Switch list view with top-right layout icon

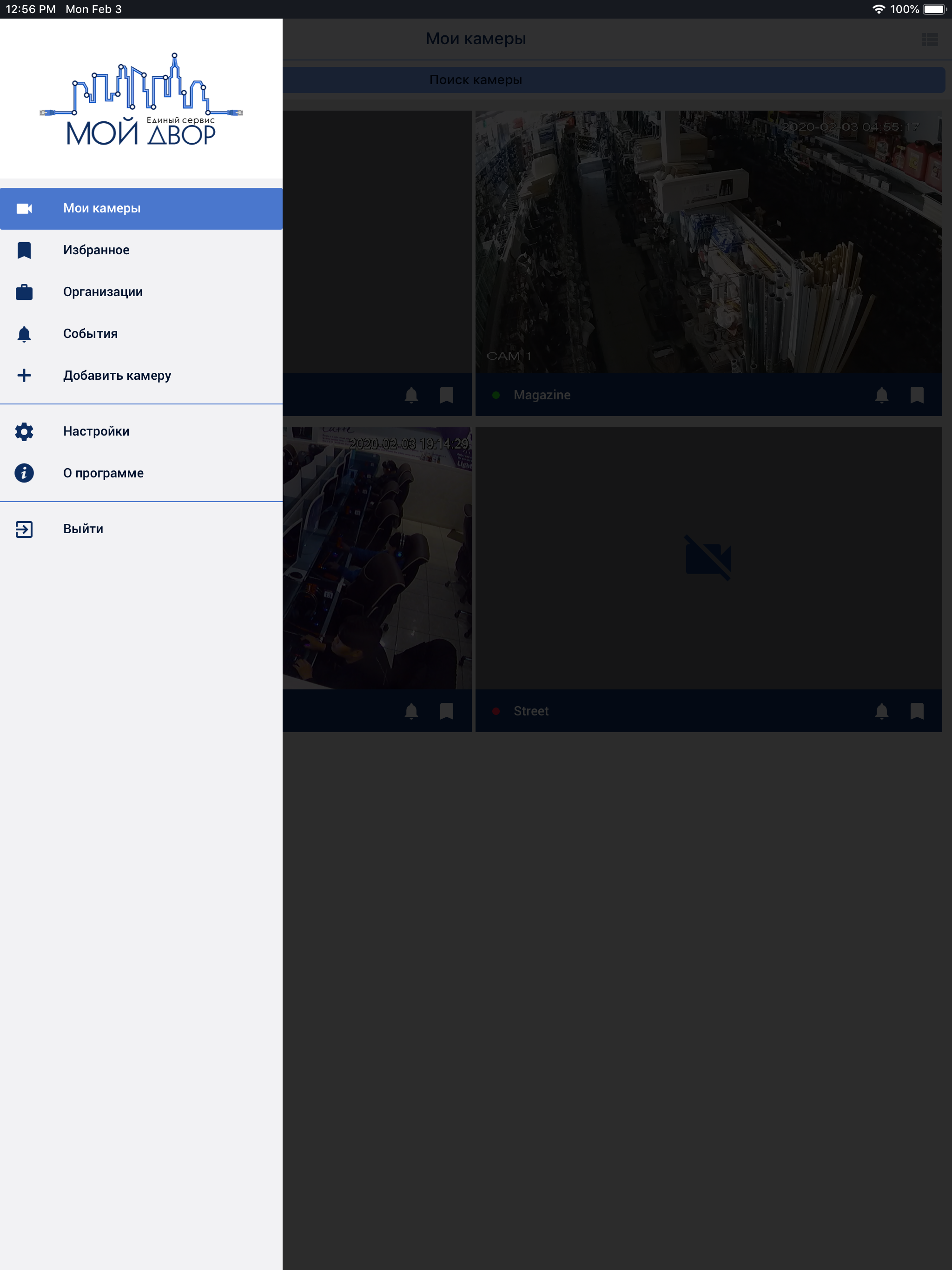pyautogui.click(x=930, y=39)
